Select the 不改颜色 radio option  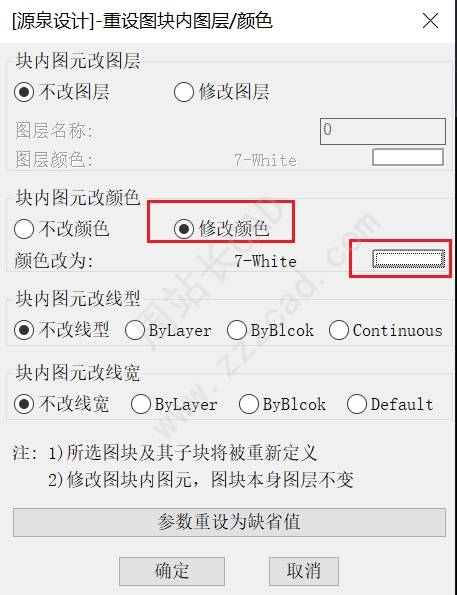(61, 229)
